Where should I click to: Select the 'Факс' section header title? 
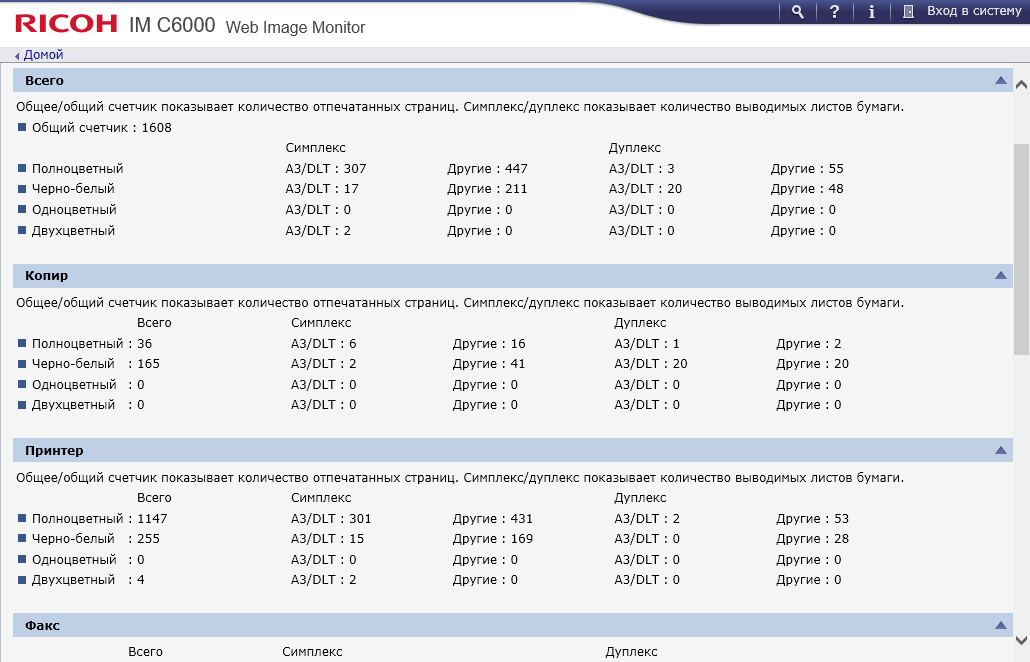42,625
